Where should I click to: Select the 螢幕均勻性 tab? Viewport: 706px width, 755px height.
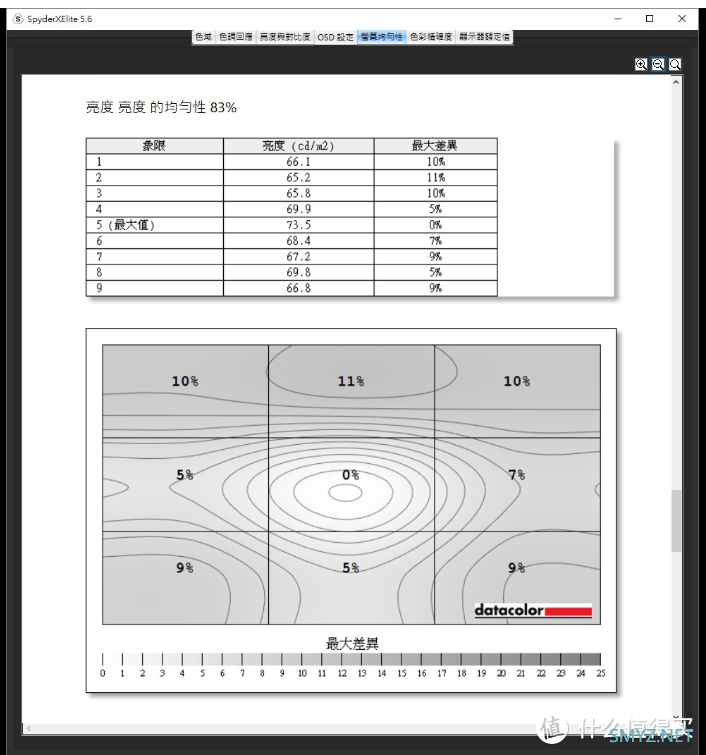coord(382,37)
